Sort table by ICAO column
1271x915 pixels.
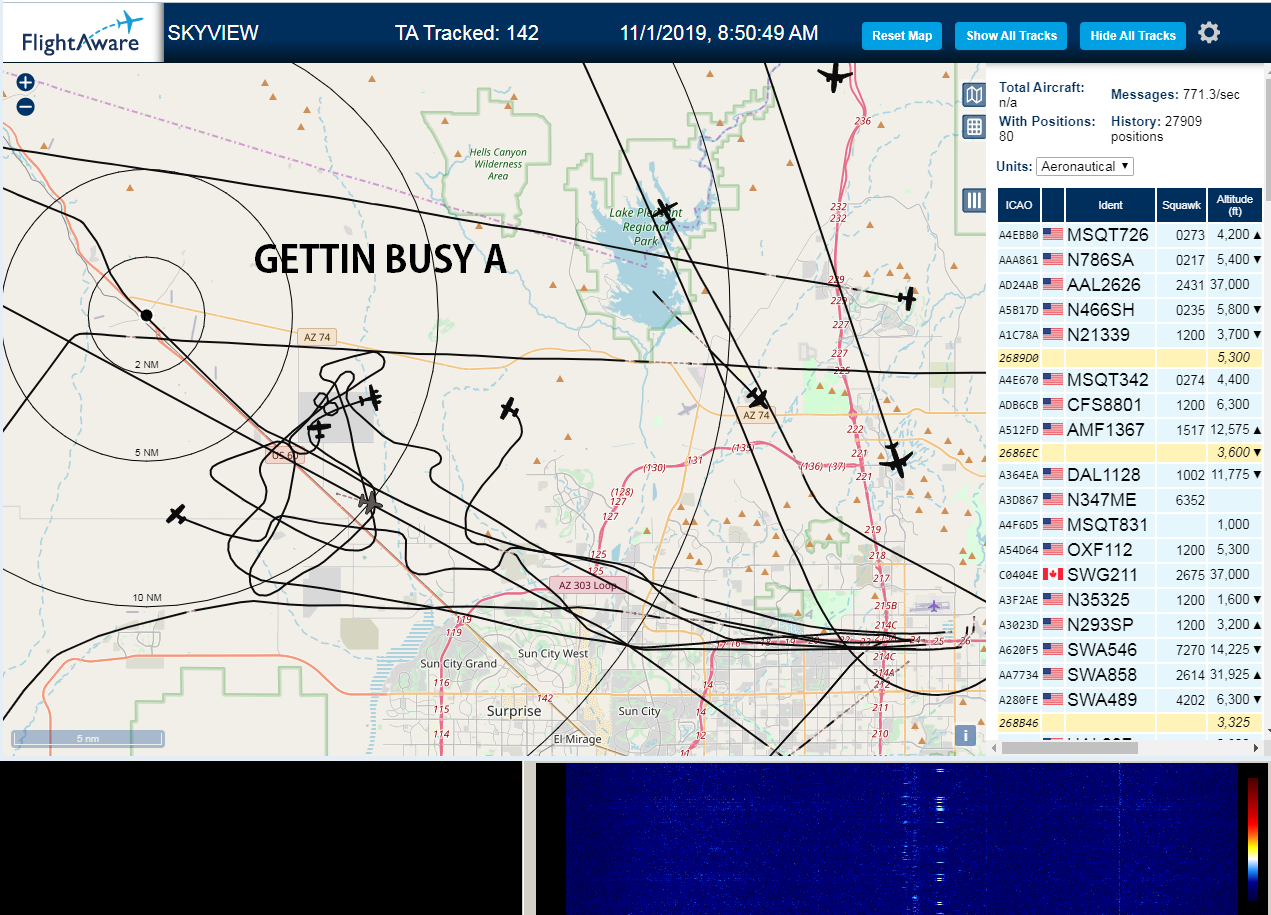click(1019, 205)
